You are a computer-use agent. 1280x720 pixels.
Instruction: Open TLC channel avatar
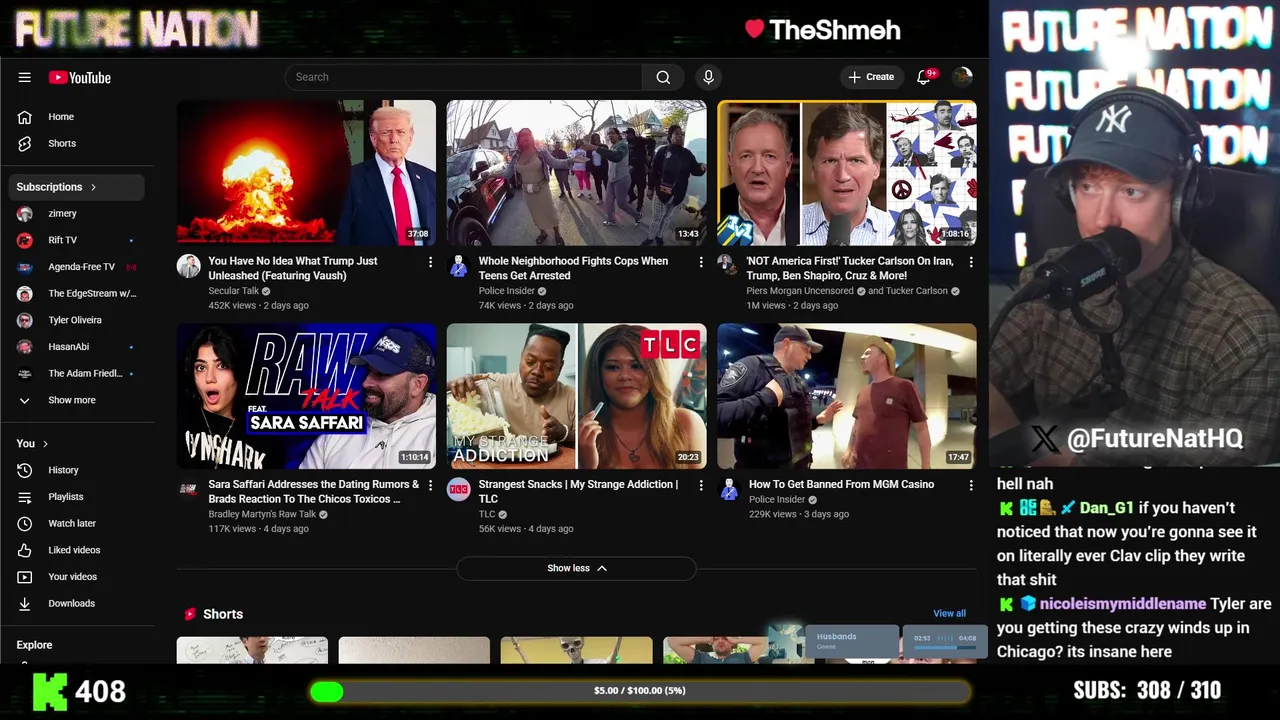click(x=459, y=489)
